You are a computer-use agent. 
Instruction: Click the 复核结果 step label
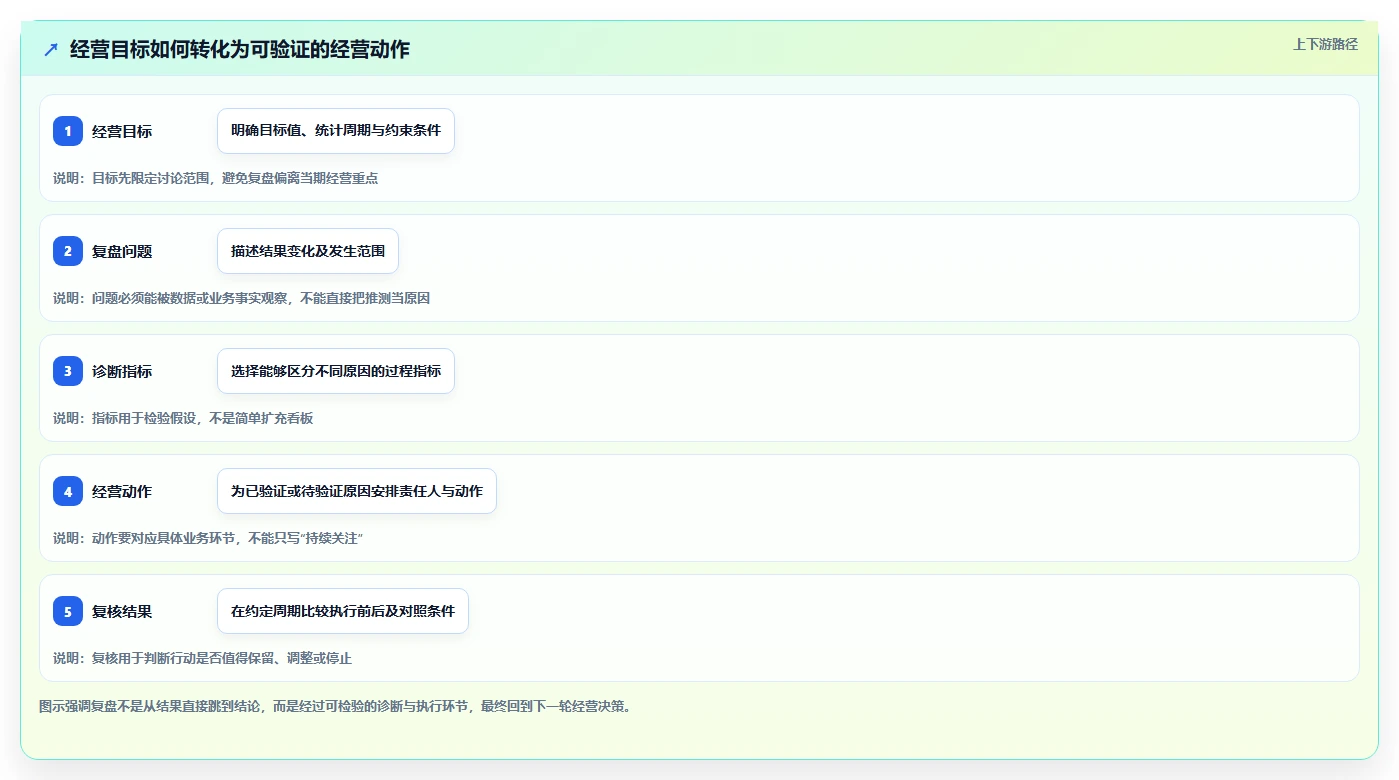[122, 611]
